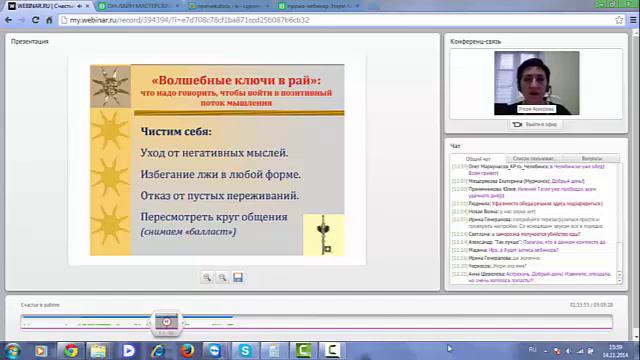
Task: Open the browser home page
Action: click(x=49, y=20)
